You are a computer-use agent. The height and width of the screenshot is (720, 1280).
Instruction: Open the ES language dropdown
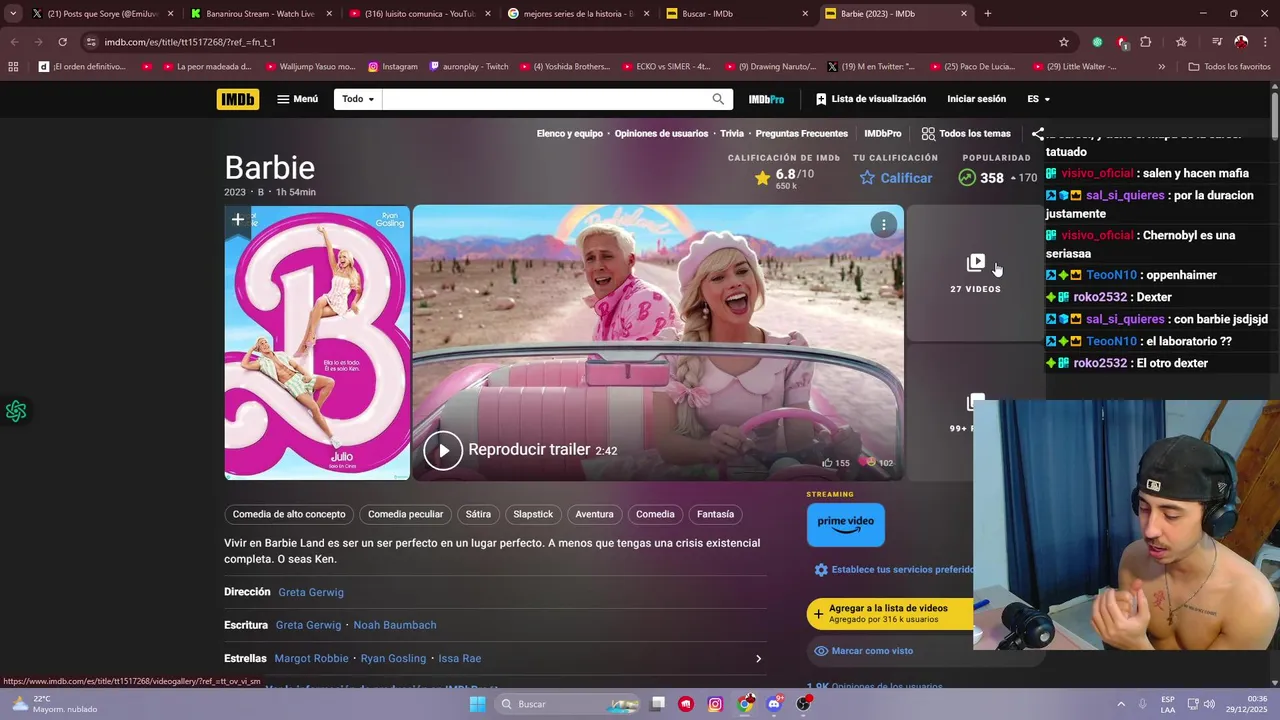pos(1038,99)
